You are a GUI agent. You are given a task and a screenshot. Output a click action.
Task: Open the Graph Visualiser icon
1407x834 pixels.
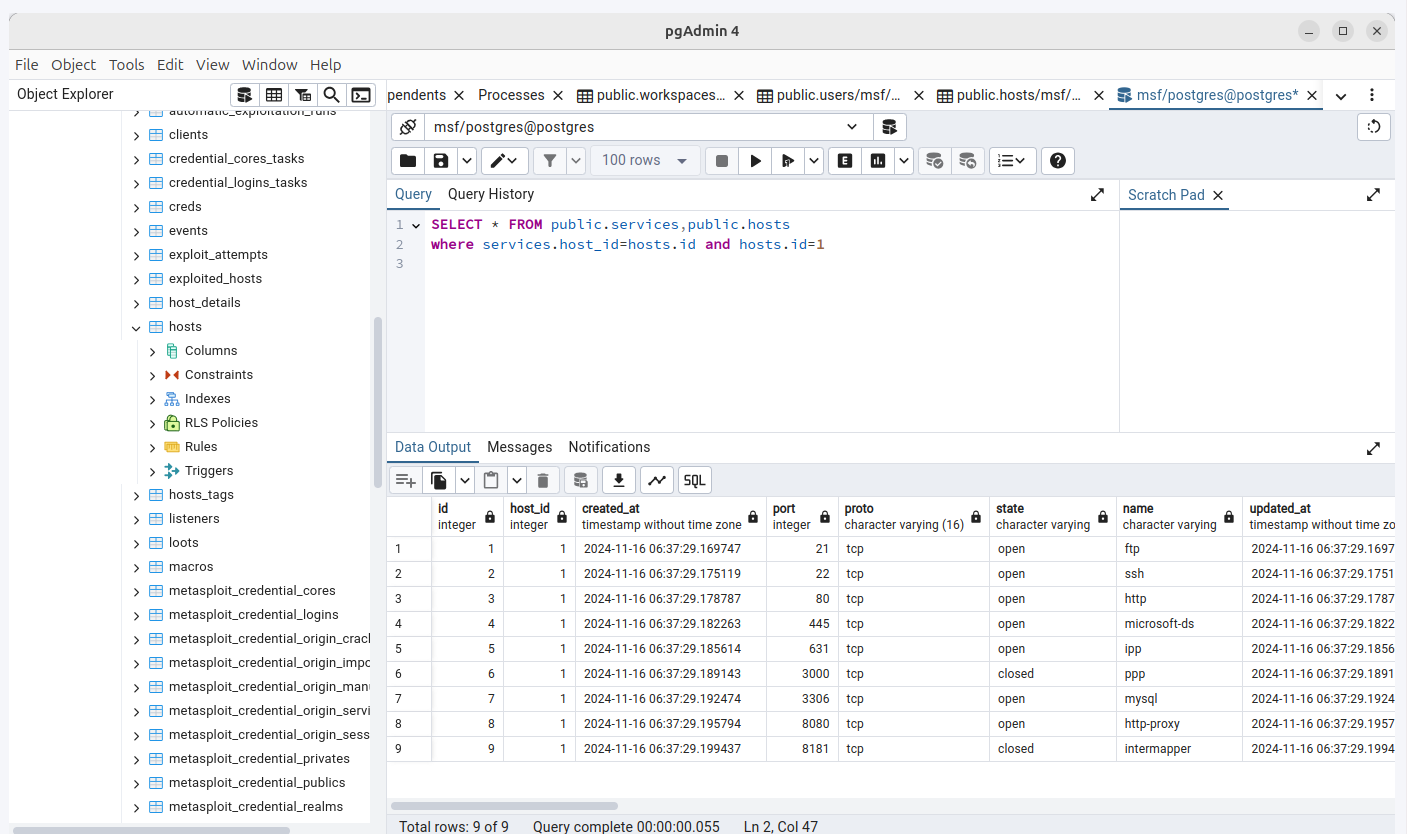tap(656, 480)
